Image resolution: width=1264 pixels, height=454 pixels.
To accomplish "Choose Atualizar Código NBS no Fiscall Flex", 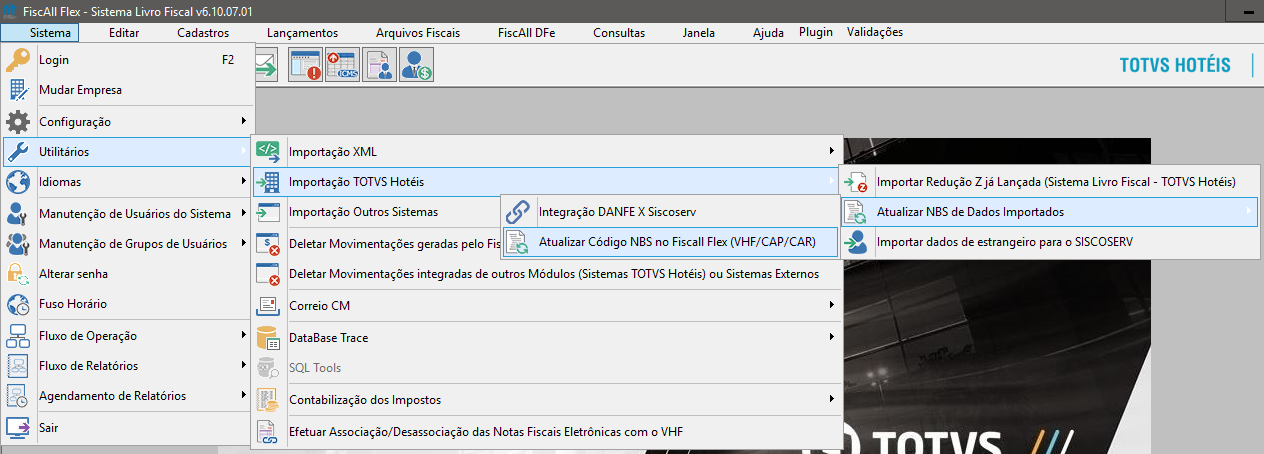I will 669,242.
